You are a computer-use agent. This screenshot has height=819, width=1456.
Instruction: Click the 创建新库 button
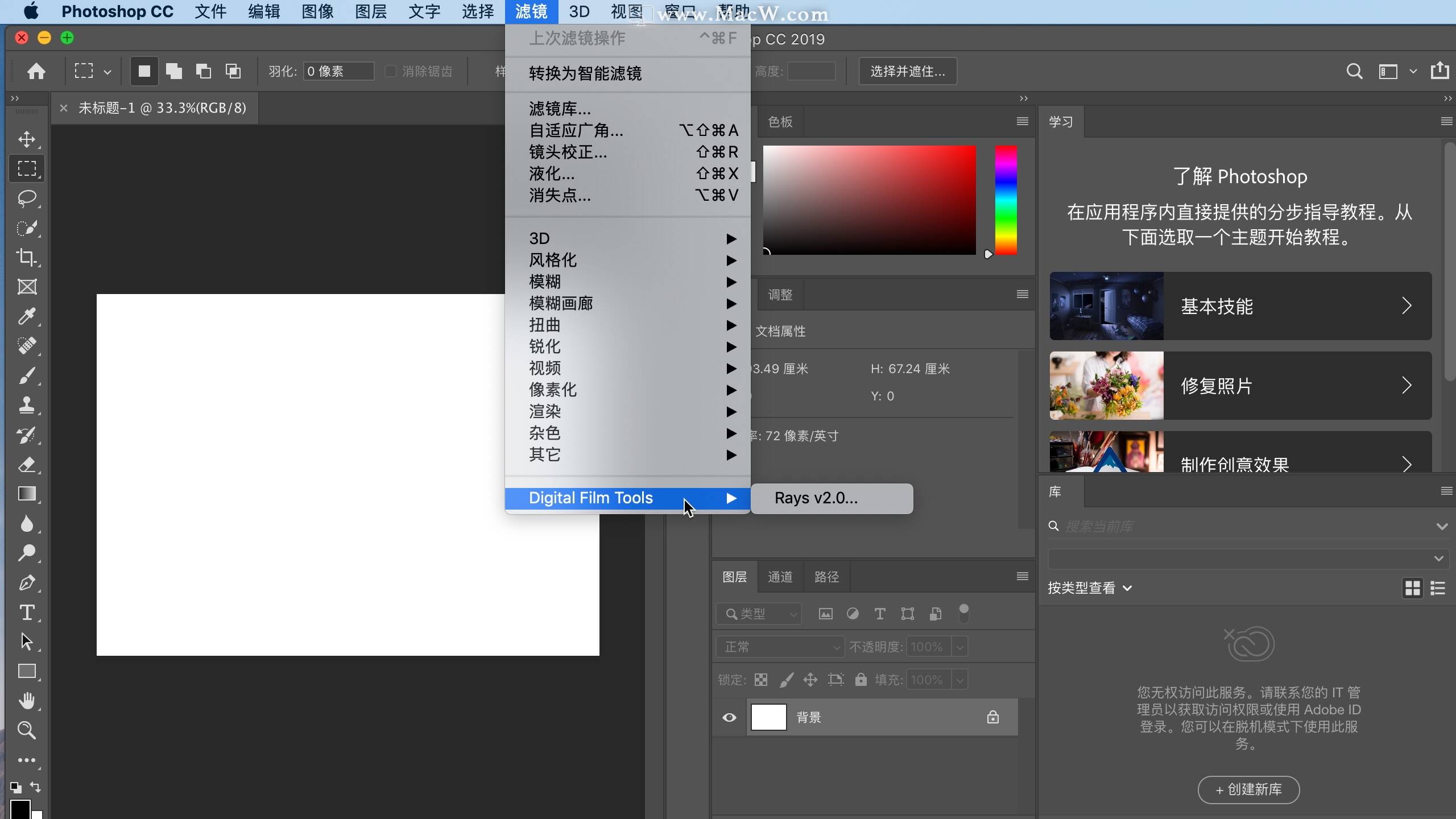[x=1248, y=789]
